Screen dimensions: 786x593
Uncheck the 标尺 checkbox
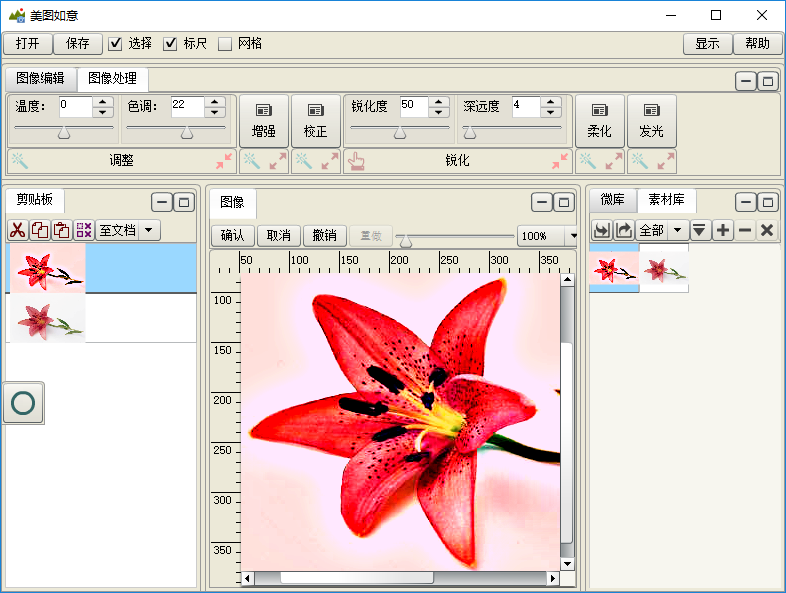point(170,44)
